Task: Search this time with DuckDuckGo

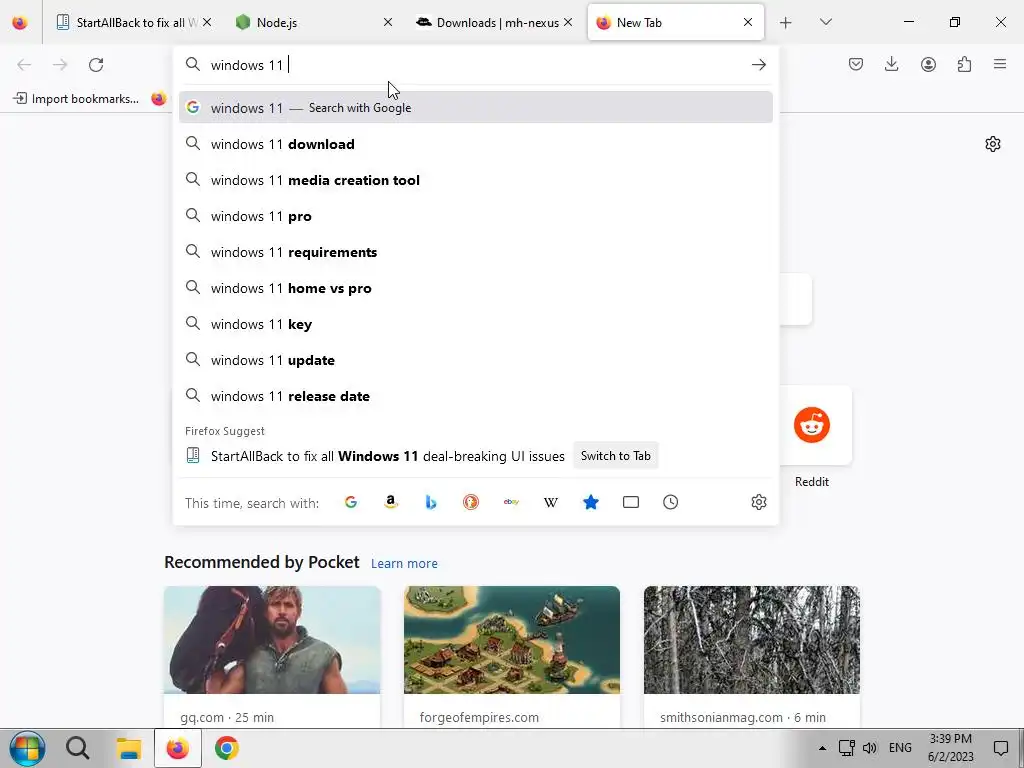Action: click(471, 502)
